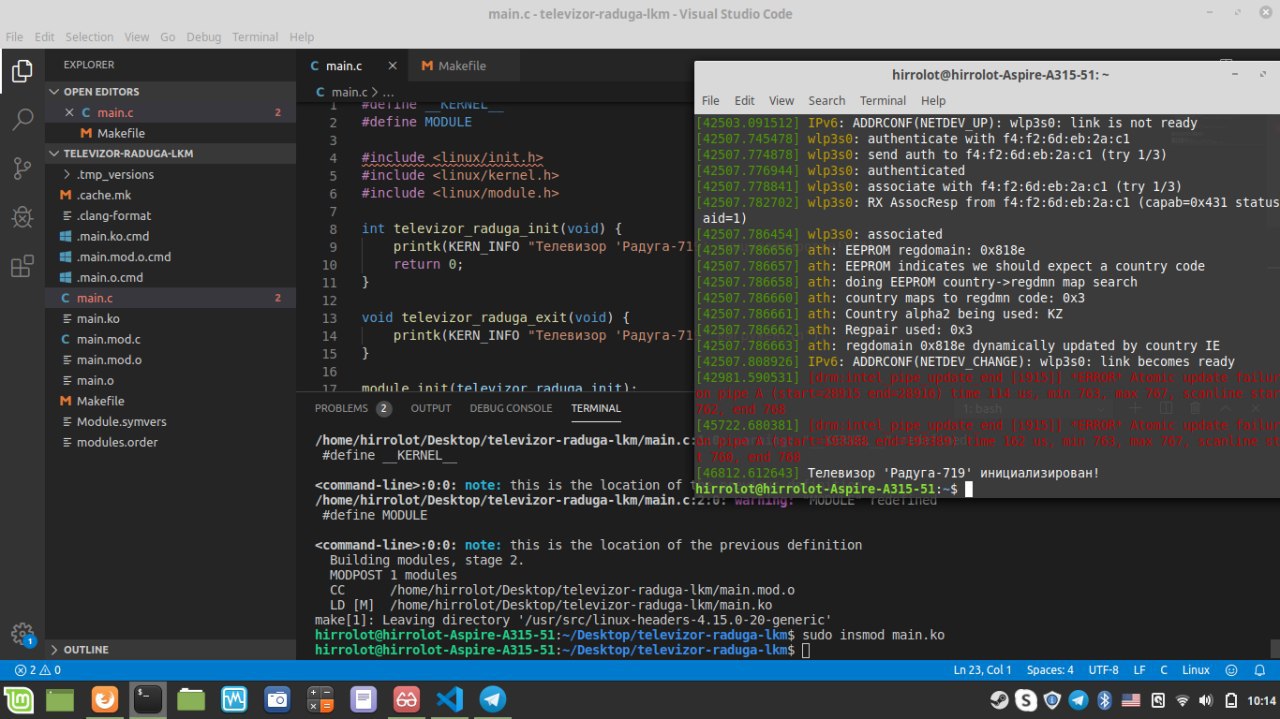This screenshot has height=719, width=1280.
Task: Expand the breadcrumb chevron after main.c
Action: click(x=374, y=92)
